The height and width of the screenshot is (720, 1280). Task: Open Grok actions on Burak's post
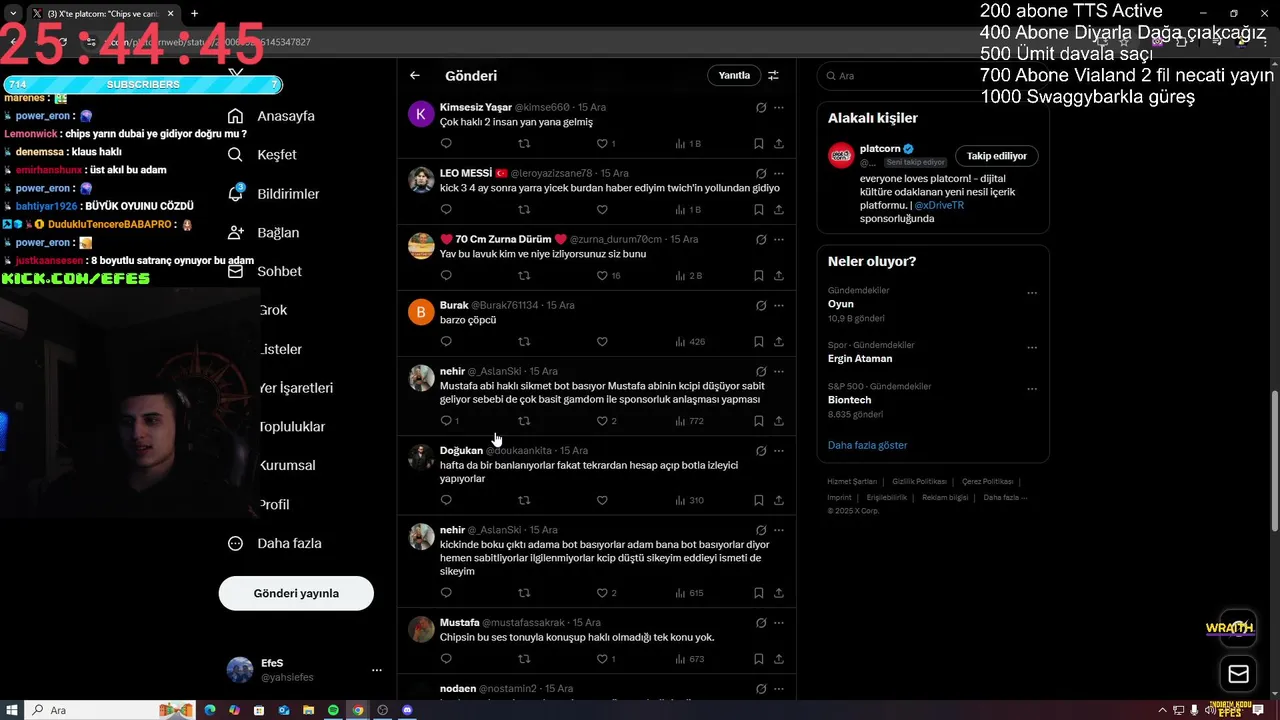pos(761,306)
